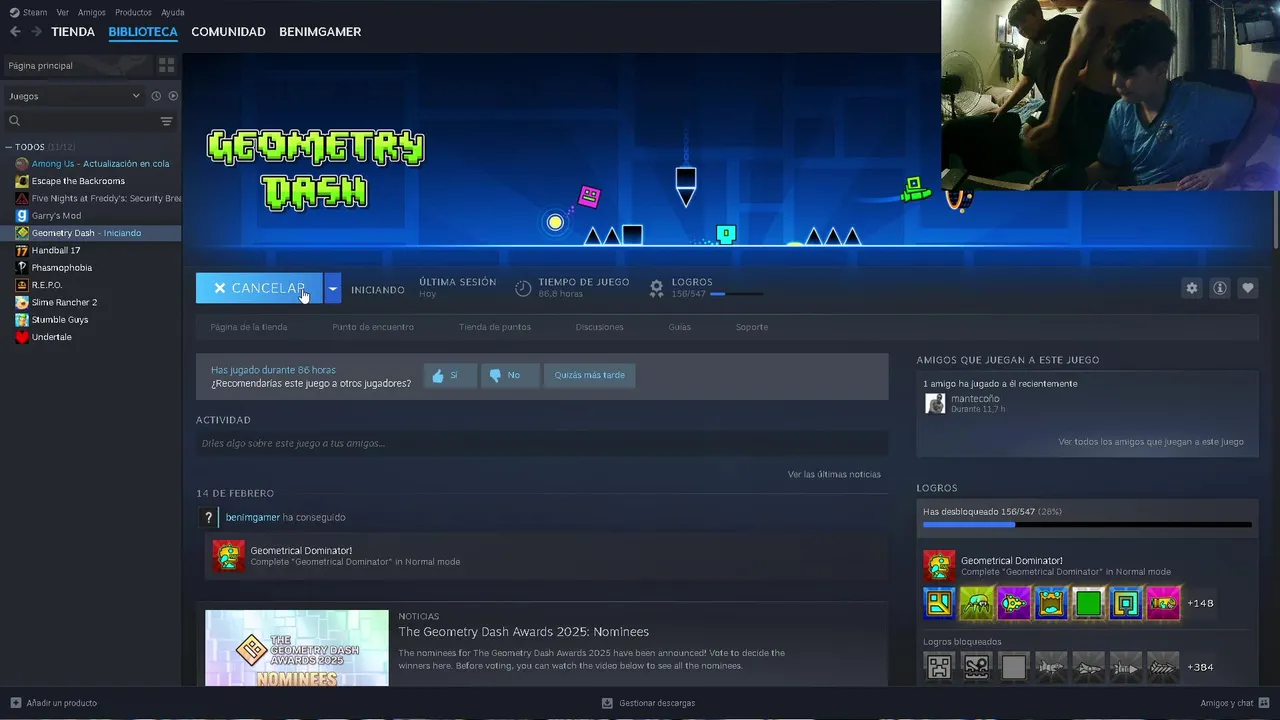Open the recent games clock filter
Screen dimensions: 1280x720
[156, 96]
